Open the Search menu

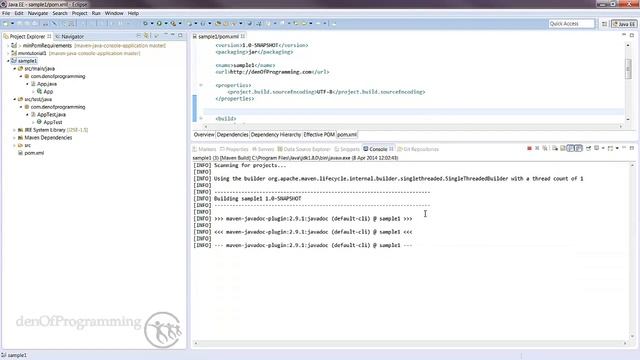pos(60,13)
